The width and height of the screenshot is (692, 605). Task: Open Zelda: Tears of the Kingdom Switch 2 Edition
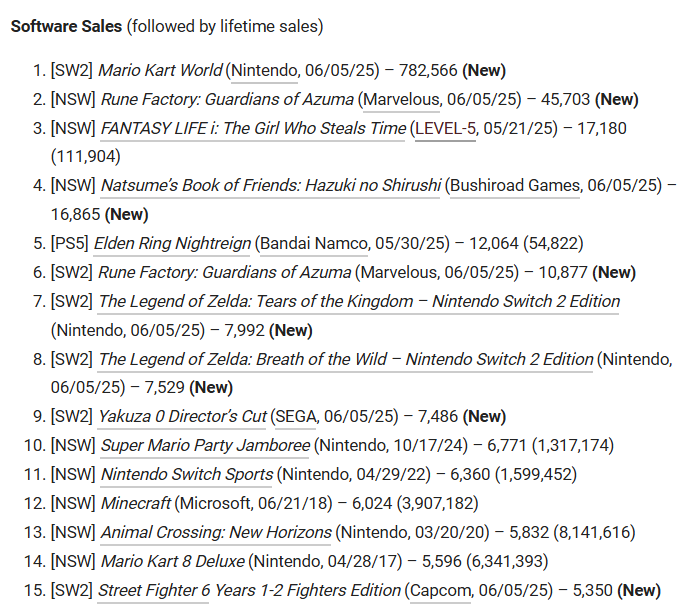(359, 301)
